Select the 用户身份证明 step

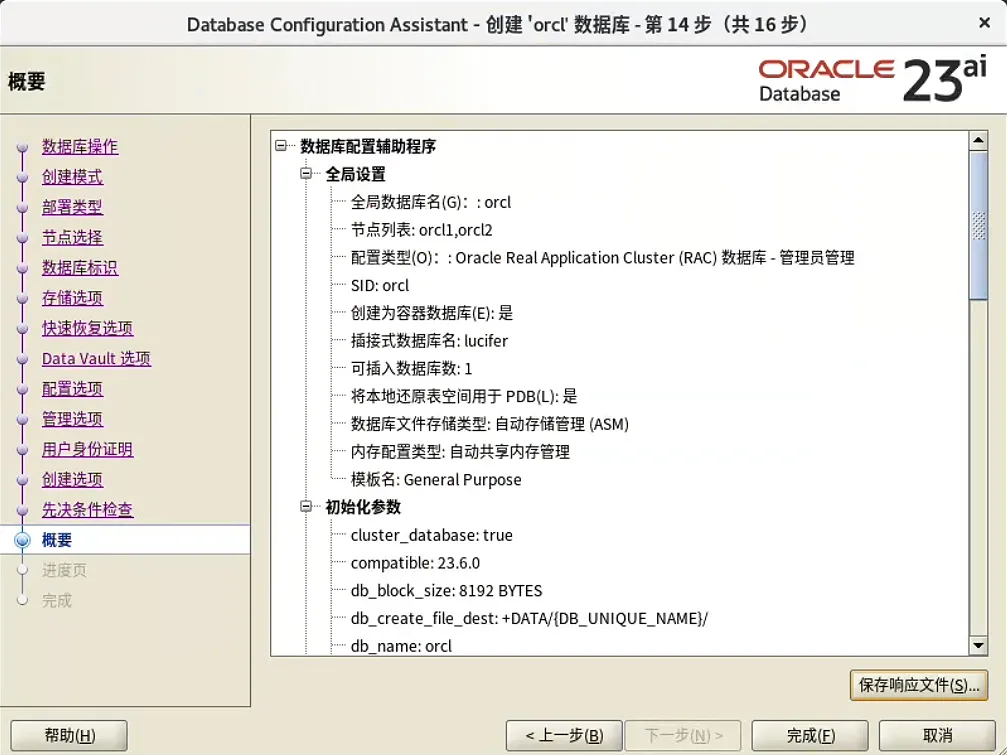pyautogui.click(x=87, y=449)
